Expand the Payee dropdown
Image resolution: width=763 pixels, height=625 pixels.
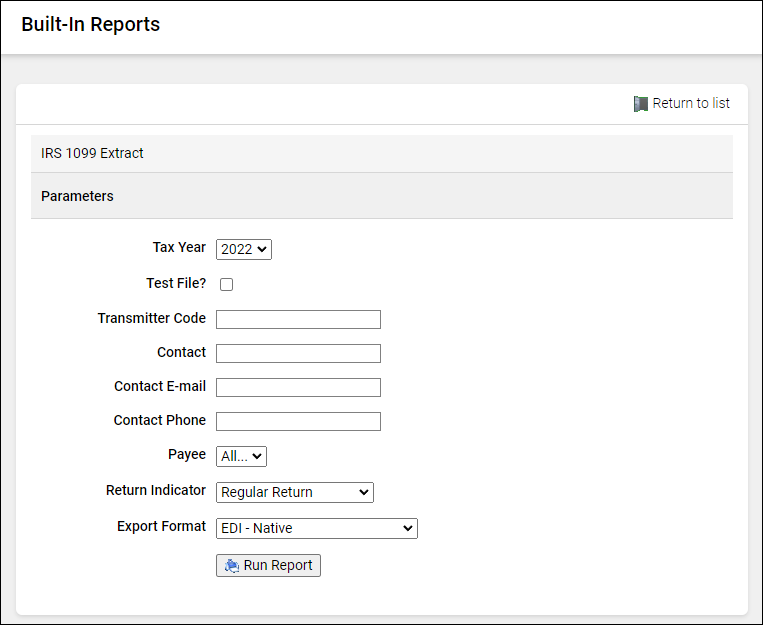click(x=241, y=456)
